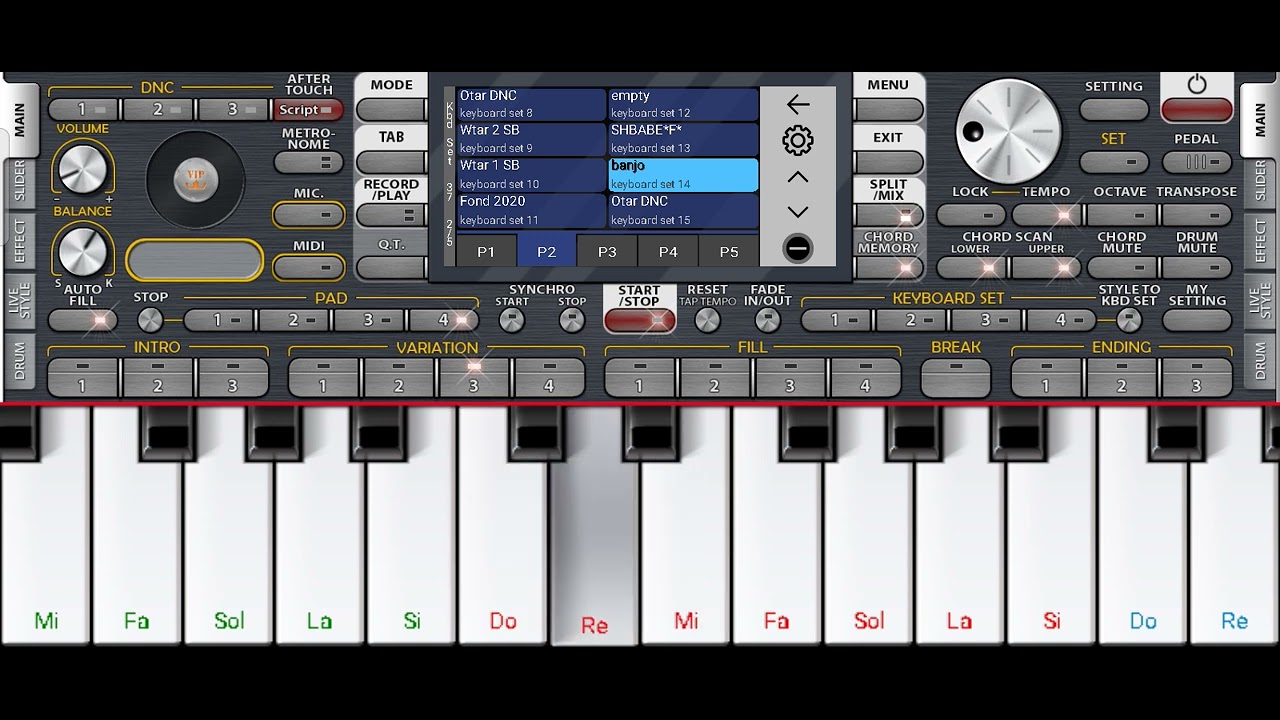The width and height of the screenshot is (1280, 720).
Task: Tap the Synchro Stop round button
Action: click(572, 320)
